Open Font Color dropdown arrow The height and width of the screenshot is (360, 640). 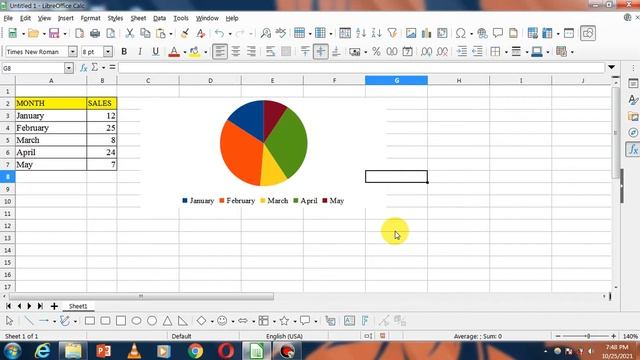[x=184, y=52]
